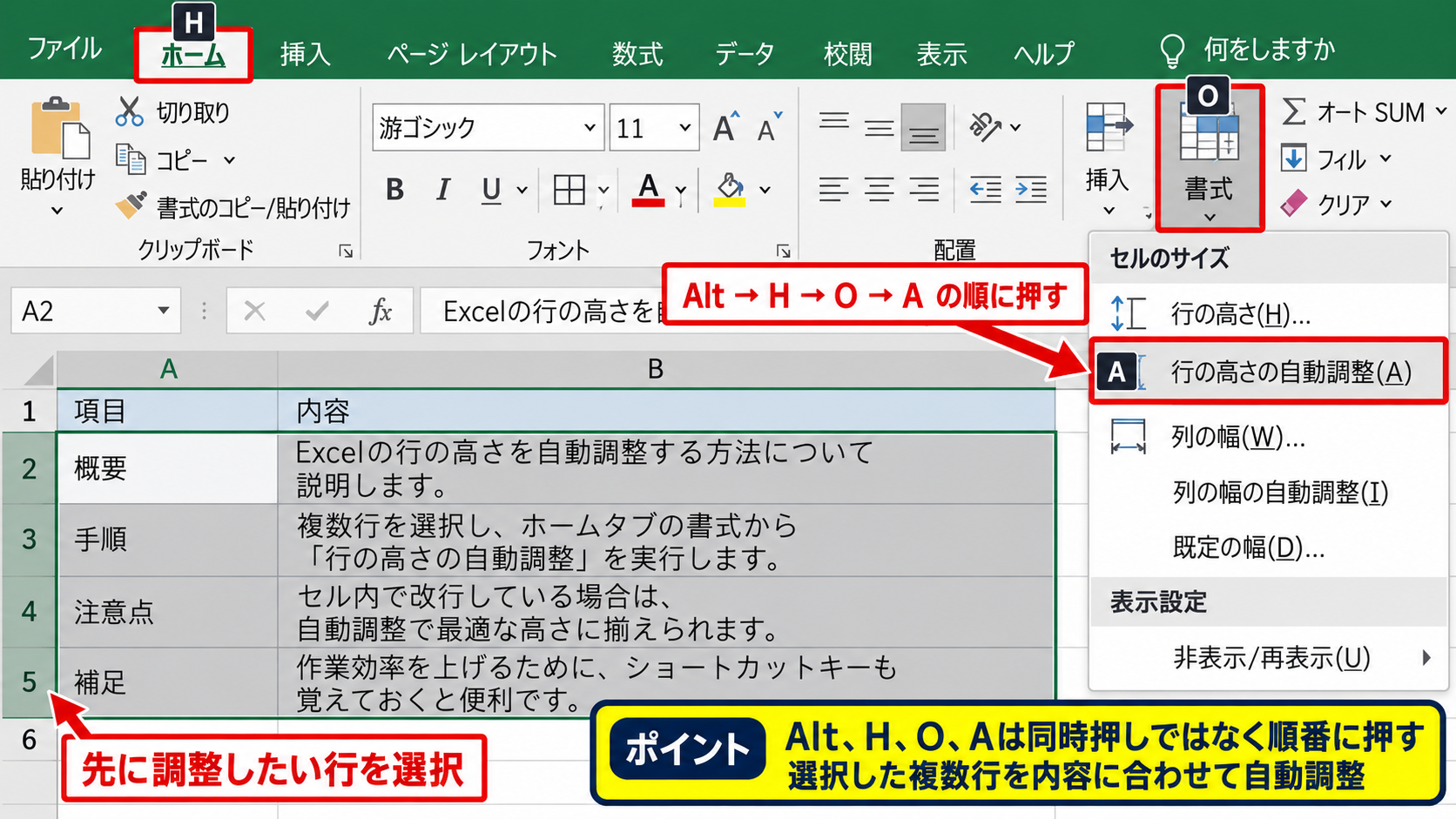Increase indent icon

1030,189
